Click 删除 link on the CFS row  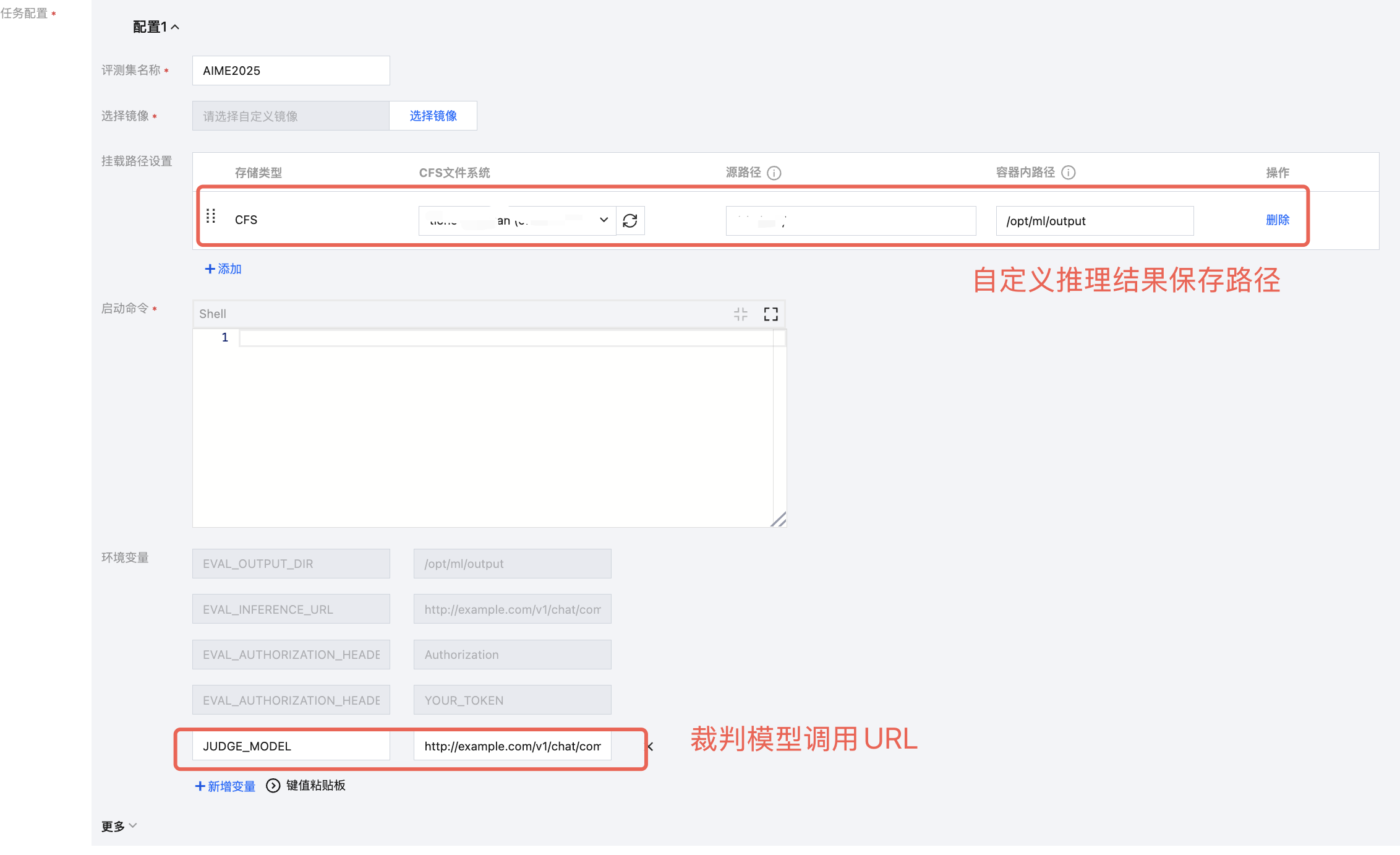1278,220
